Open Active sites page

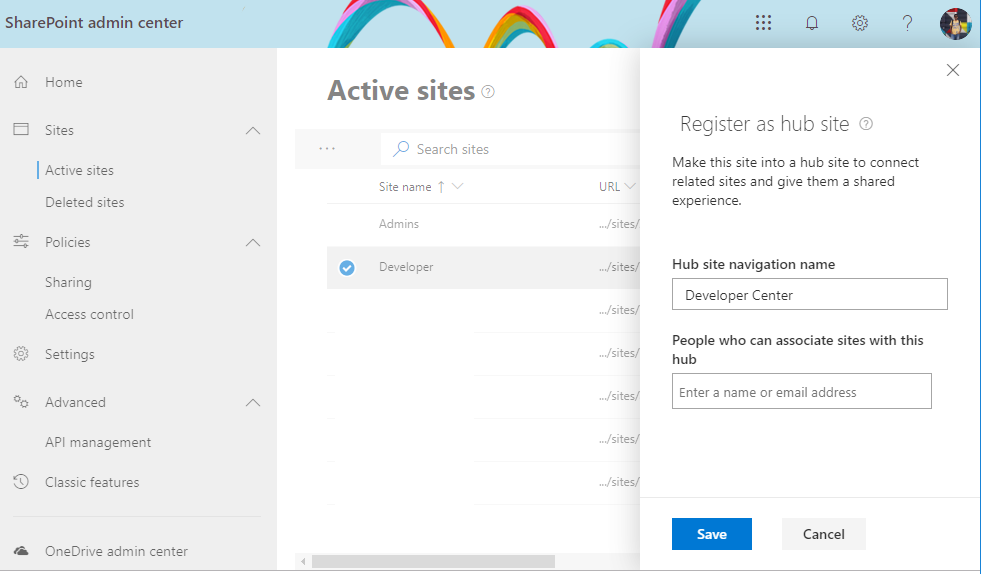[x=79, y=170]
